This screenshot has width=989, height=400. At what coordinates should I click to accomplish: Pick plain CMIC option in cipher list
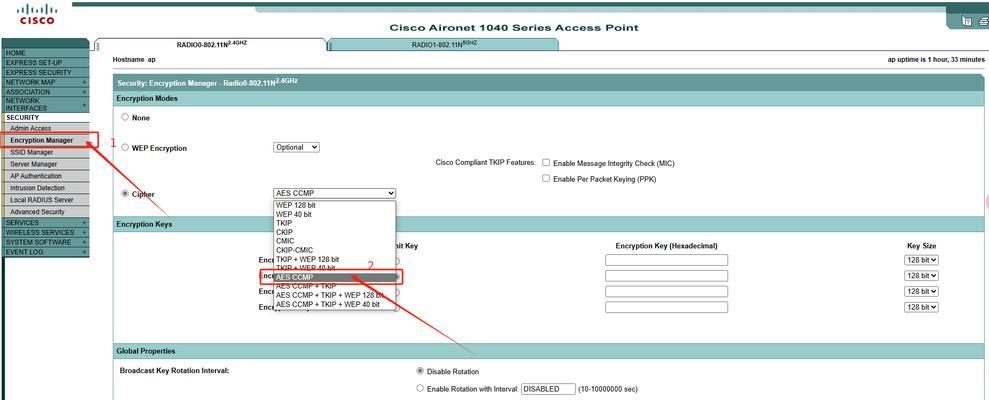tap(334, 241)
